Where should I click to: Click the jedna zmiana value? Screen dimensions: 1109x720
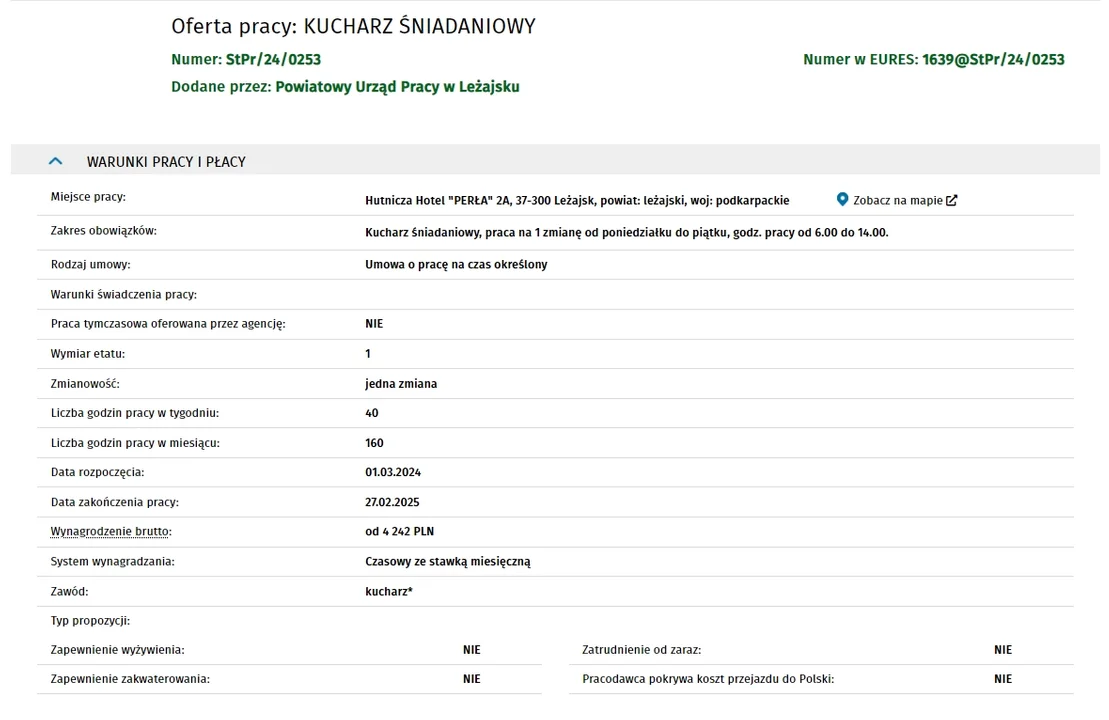401,383
